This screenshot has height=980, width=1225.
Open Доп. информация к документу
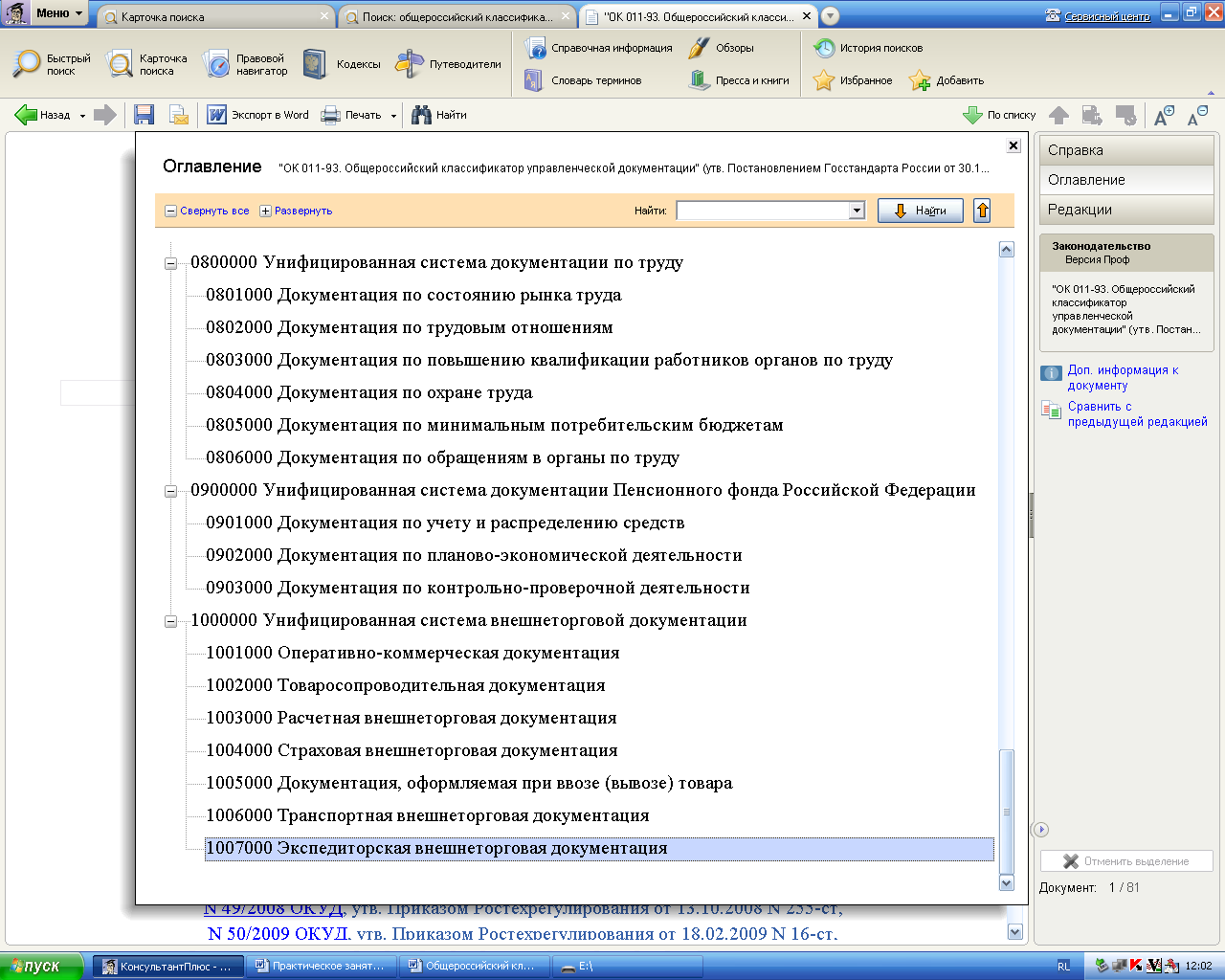[1123, 377]
